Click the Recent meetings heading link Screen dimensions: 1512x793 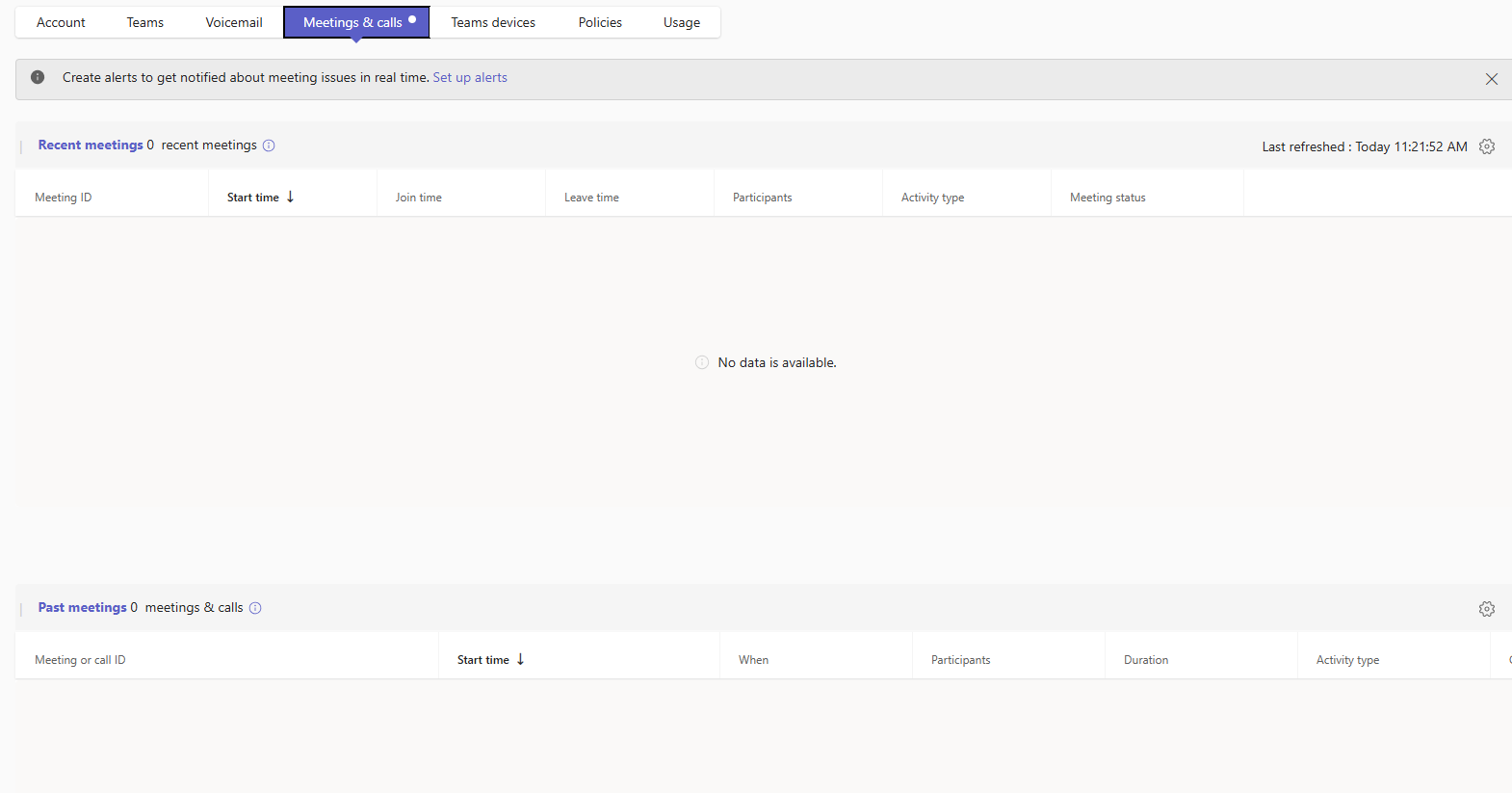[x=91, y=145]
